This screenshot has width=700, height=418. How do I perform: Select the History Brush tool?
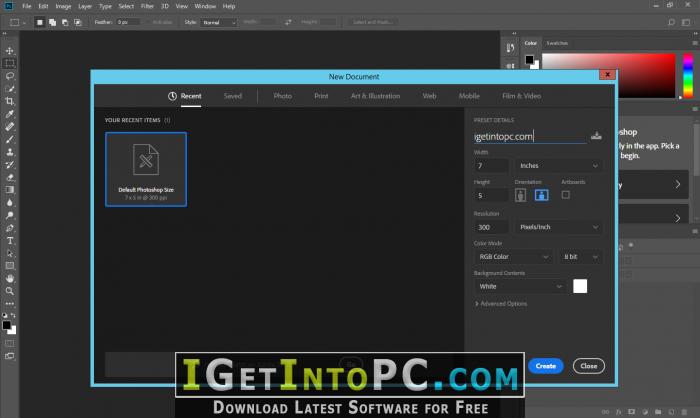tap(9, 165)
